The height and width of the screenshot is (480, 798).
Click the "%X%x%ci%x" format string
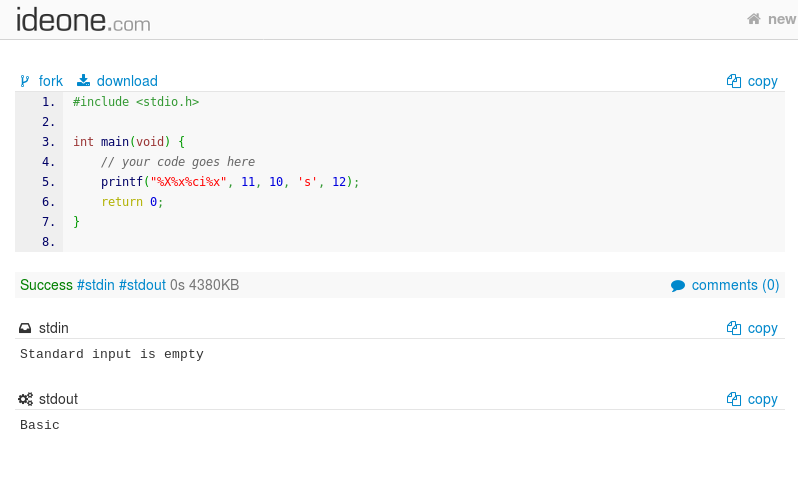[x=188, y=182]
